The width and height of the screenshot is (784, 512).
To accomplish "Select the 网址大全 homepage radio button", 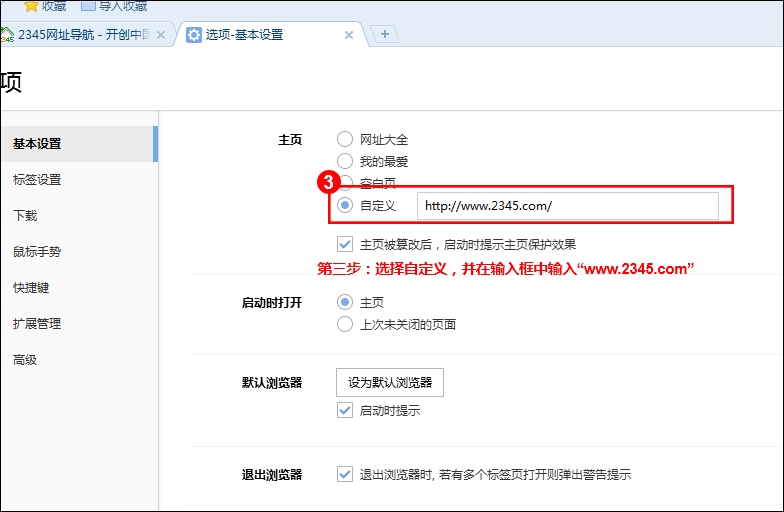I will point(344,139).
